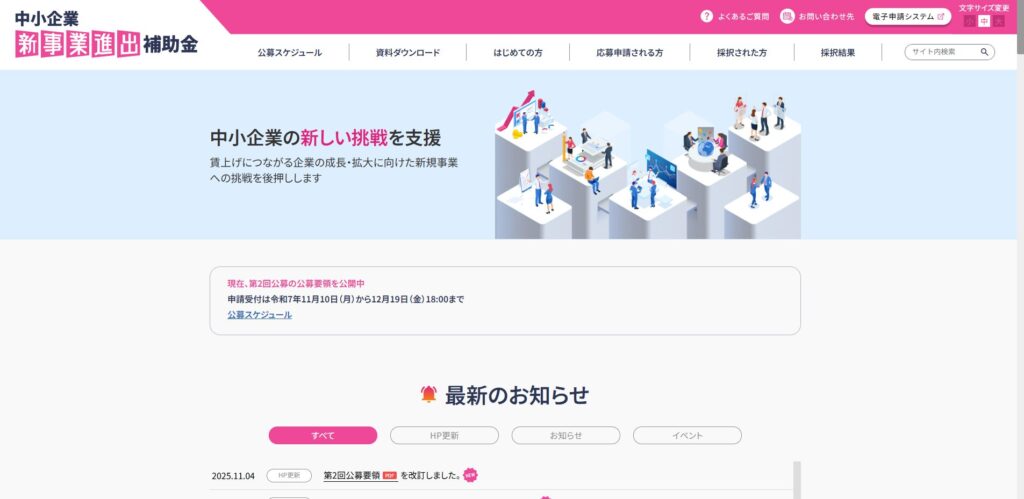Click the external link icon on 電子申請システム
The width and height of the screenshot is (1024, 499).
940,17
